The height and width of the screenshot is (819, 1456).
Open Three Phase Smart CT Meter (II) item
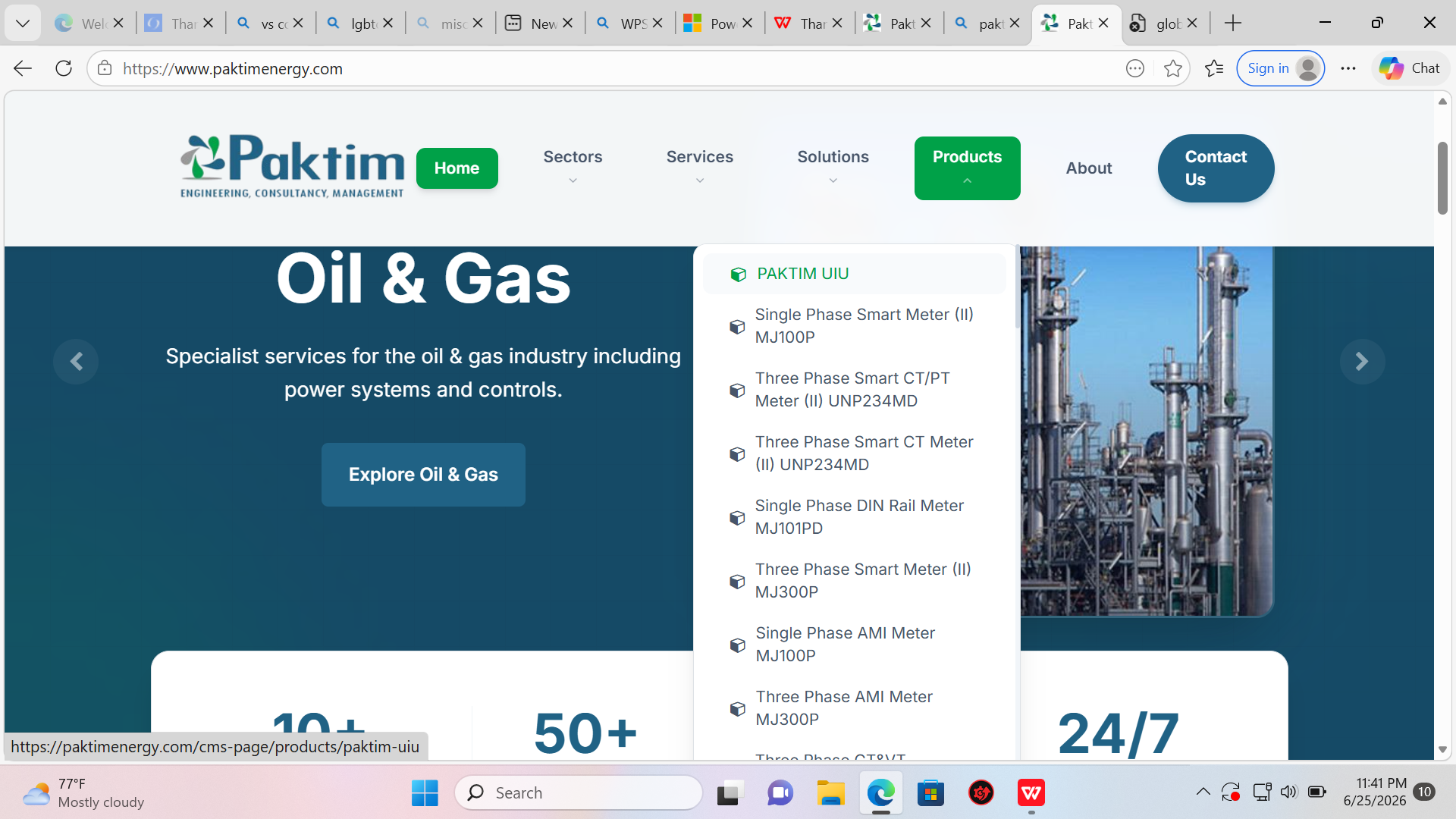854,453
